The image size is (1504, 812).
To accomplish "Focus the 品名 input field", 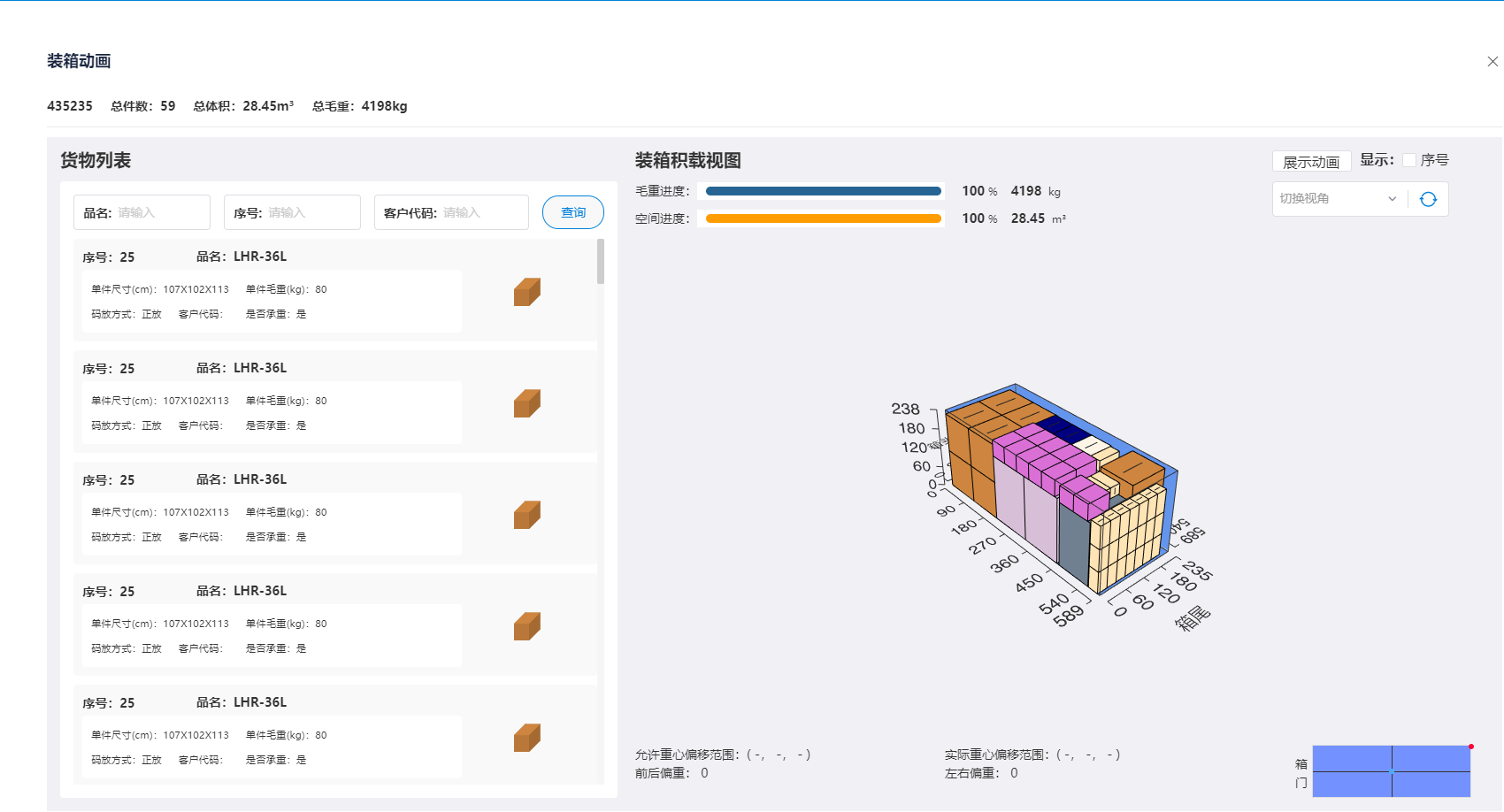I will (x=160, y=213).
